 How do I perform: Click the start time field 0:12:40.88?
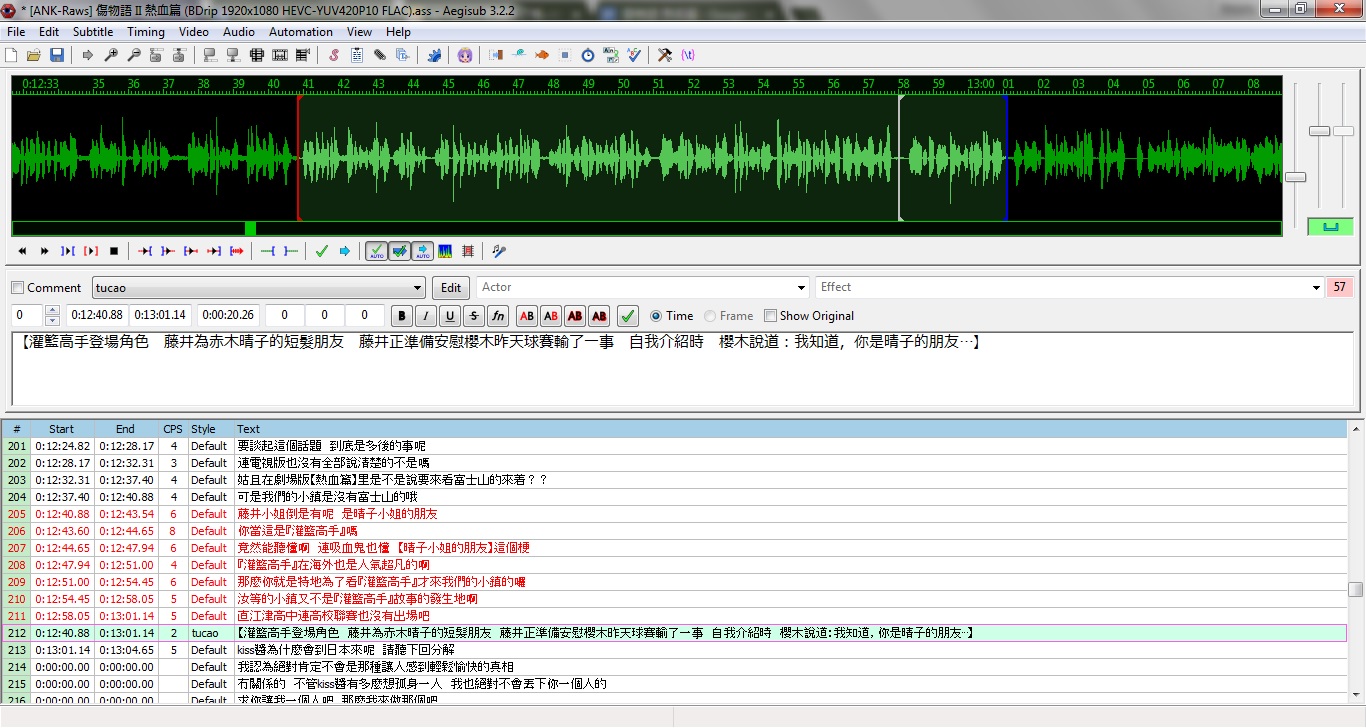click(x=97, y=316)
